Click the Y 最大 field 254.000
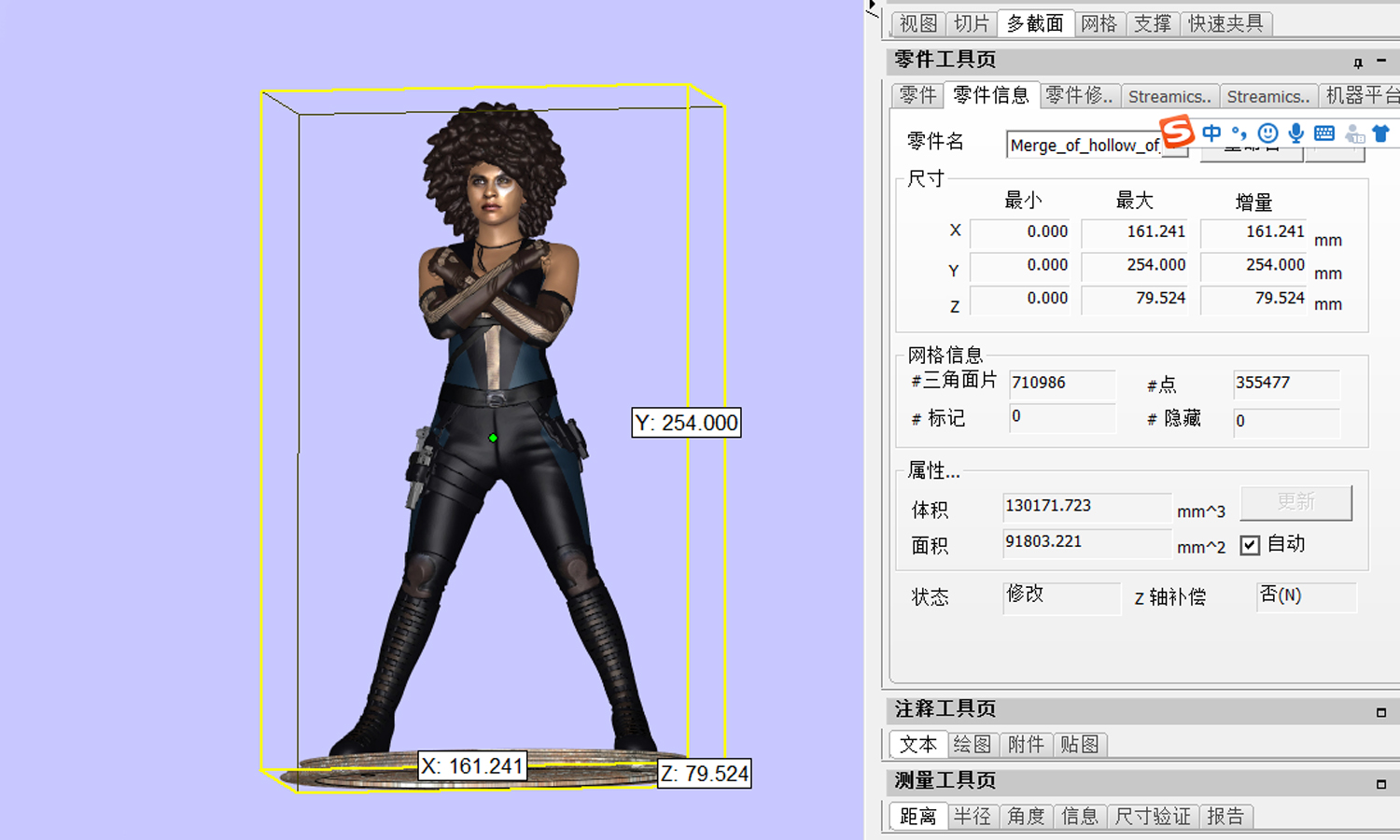1400x840 pixels. 1135,266
